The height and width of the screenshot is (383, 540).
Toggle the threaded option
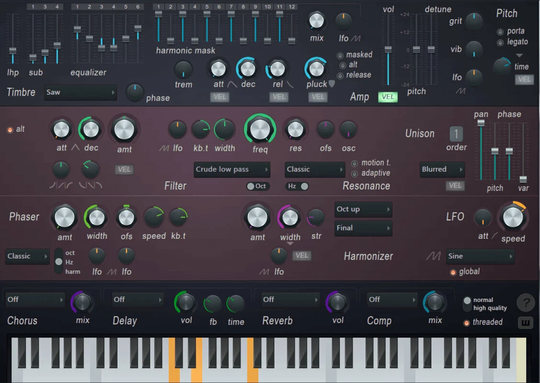click(x=467, y=323)
